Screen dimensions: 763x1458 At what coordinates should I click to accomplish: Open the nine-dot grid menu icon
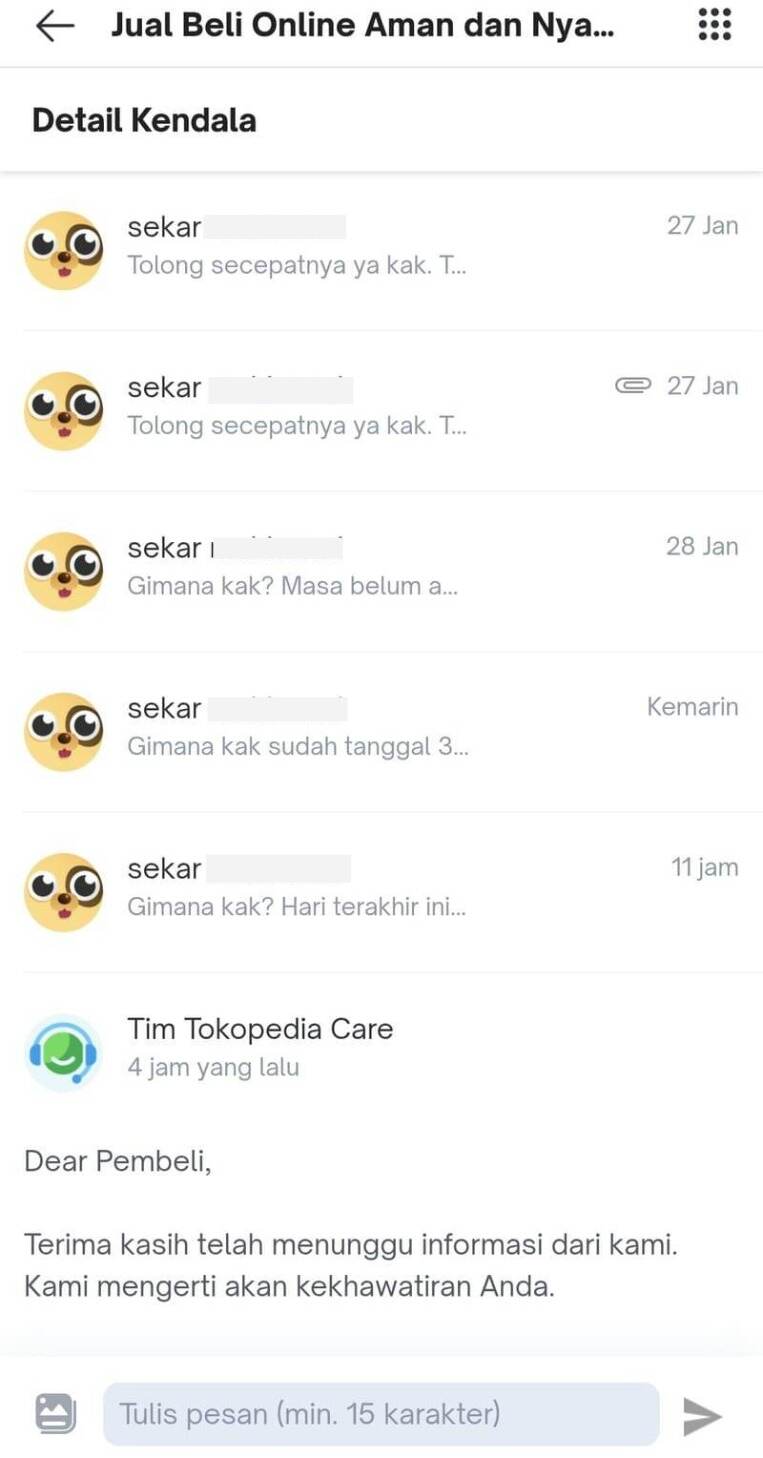click(x=714, y=24)
